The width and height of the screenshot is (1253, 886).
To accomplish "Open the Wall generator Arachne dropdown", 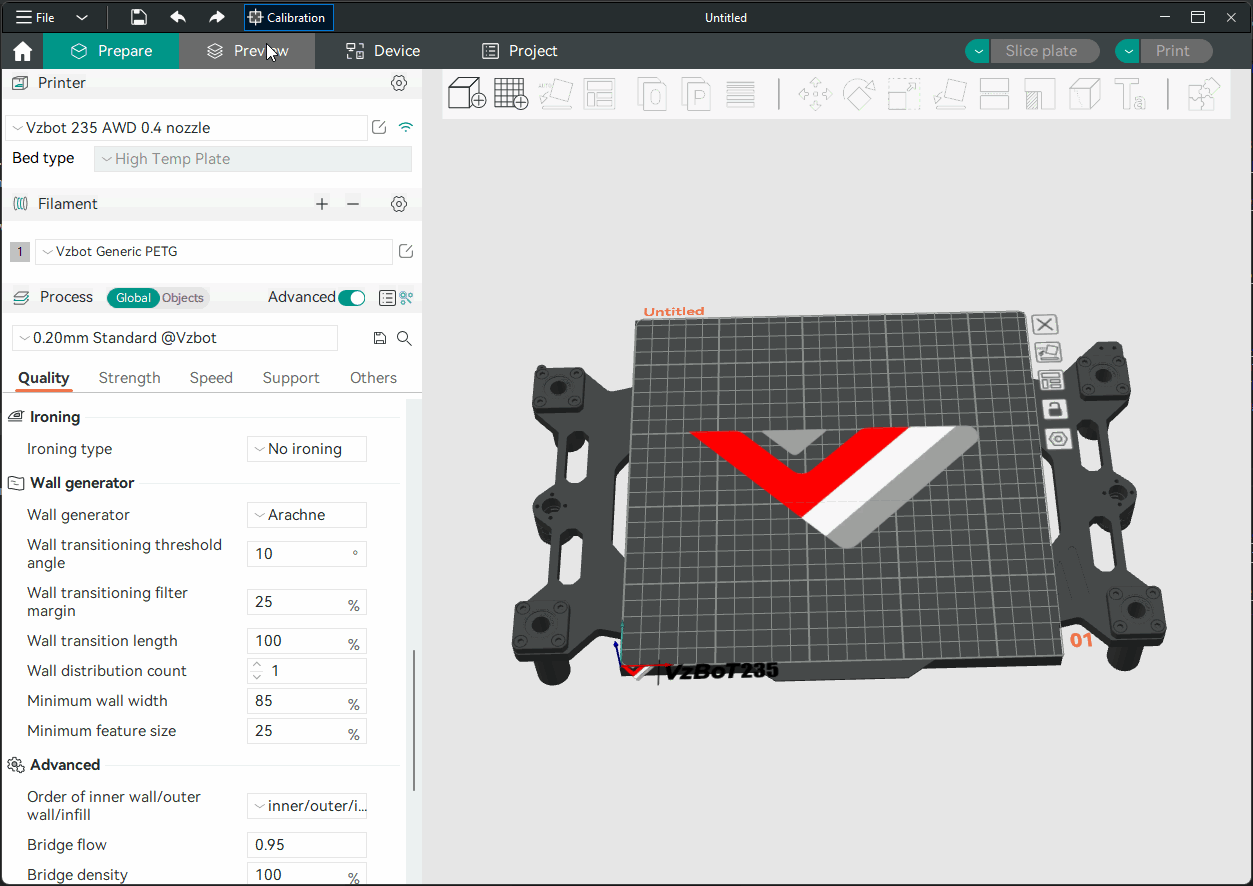I will point(306,515).
